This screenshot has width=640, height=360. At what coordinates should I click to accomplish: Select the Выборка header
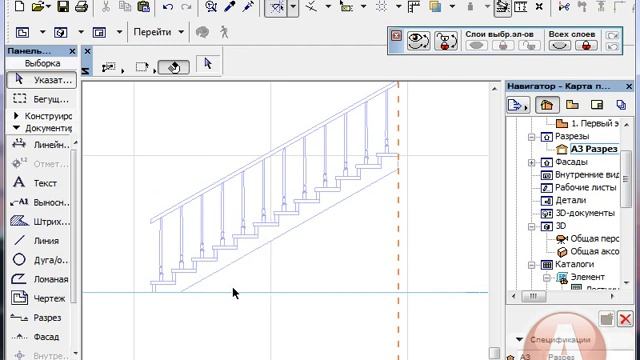(x=42, y=63)
